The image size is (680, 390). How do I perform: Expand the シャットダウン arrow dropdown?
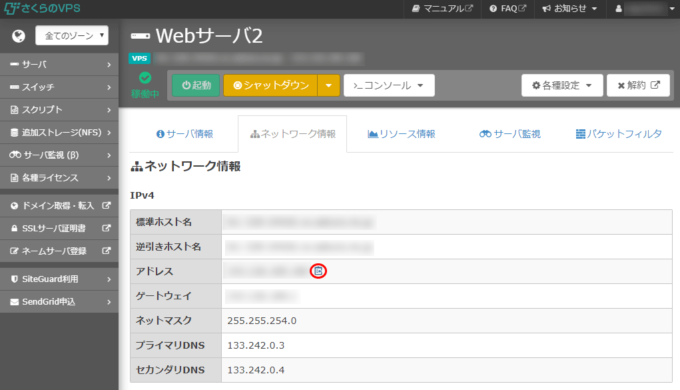pos(329,85)
